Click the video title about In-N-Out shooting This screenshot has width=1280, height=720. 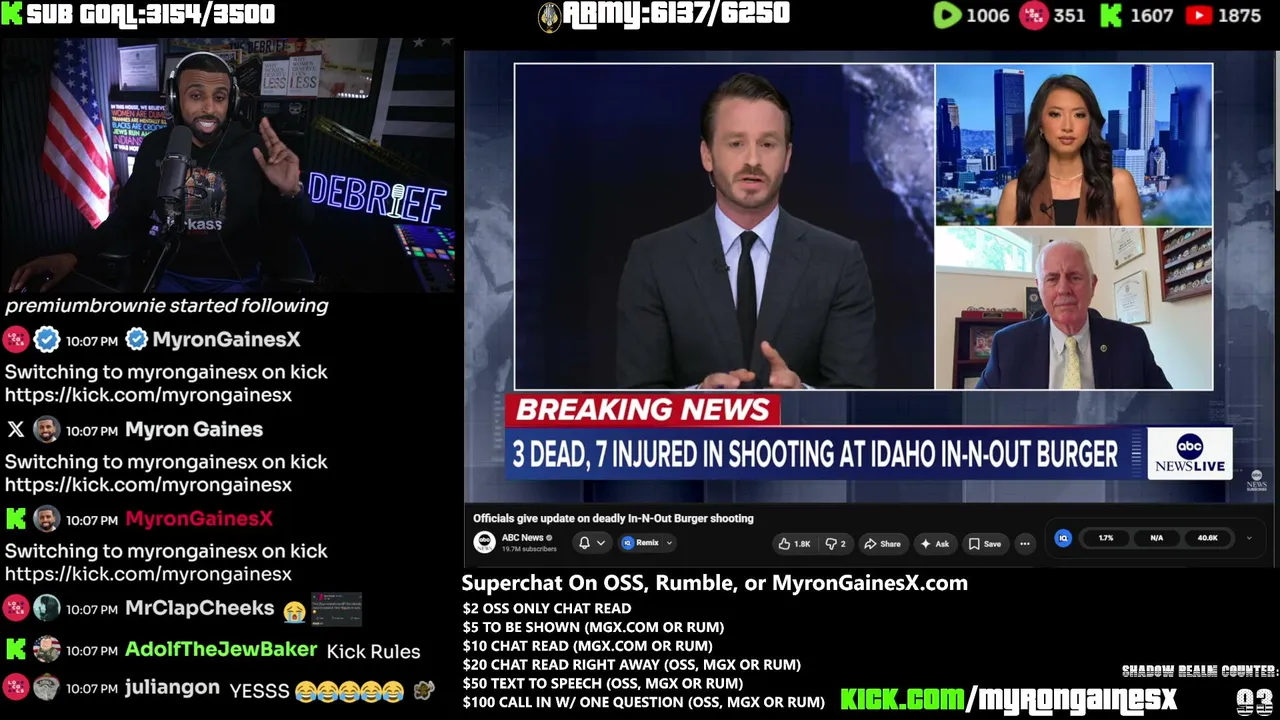click(x=613, y=518)
